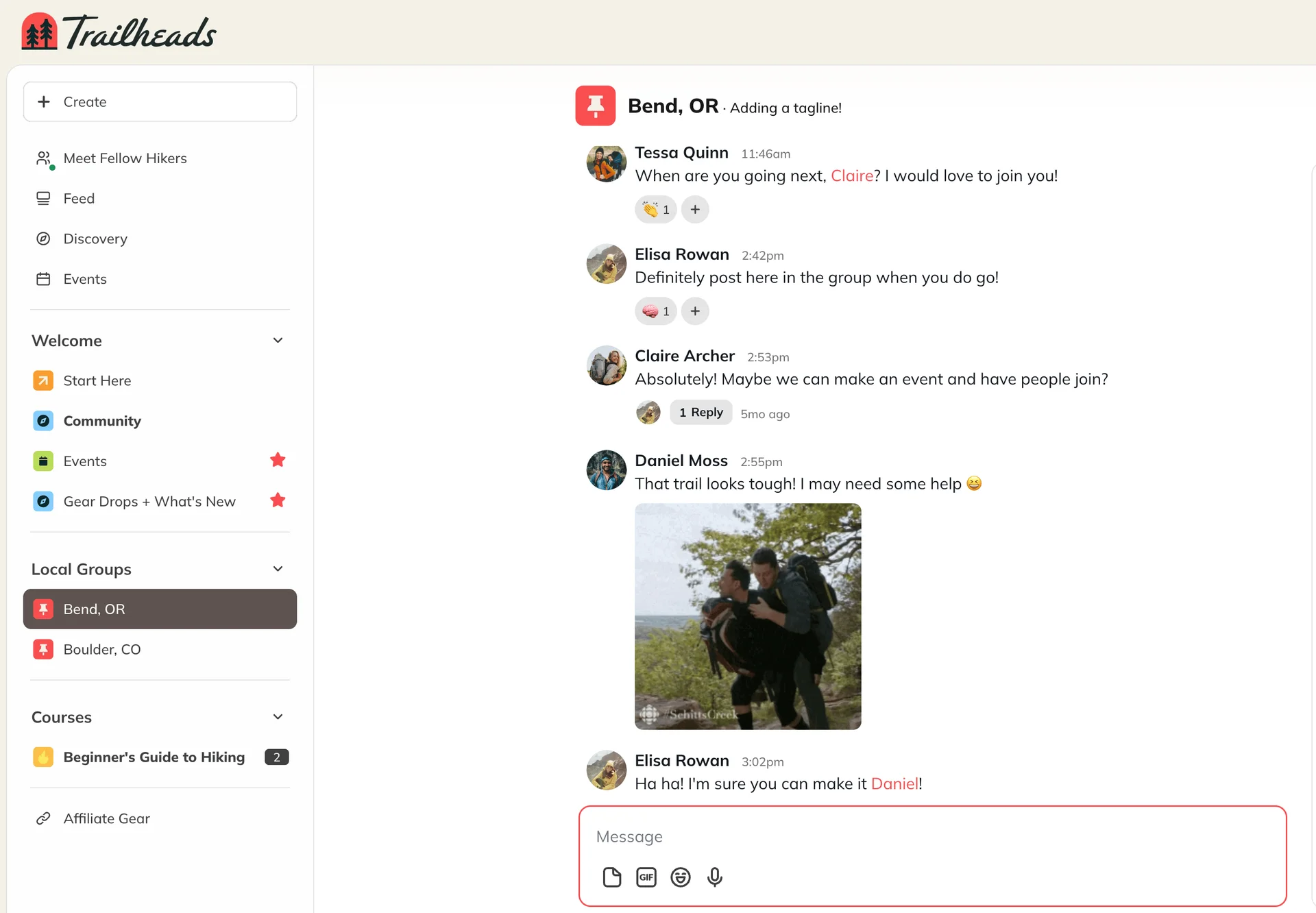The width and height of the screenshot is (1316, 913).
Task: Click the Welcome section heading
Action: (66, 341)
